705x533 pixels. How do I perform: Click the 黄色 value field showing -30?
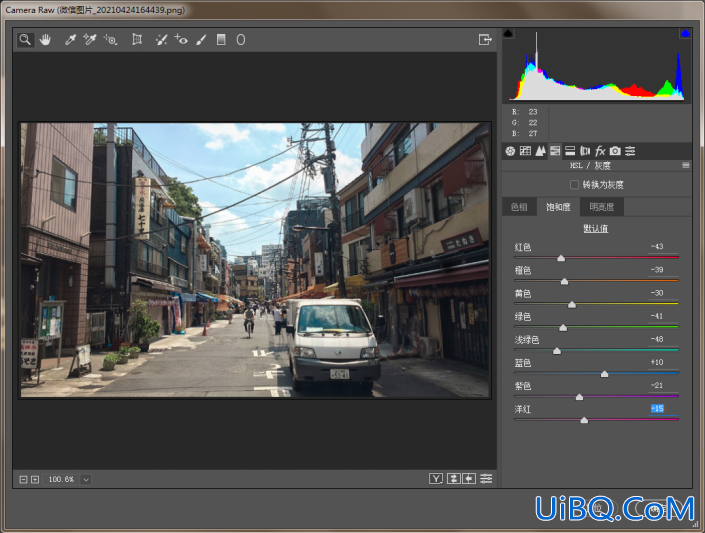point(663,293)
